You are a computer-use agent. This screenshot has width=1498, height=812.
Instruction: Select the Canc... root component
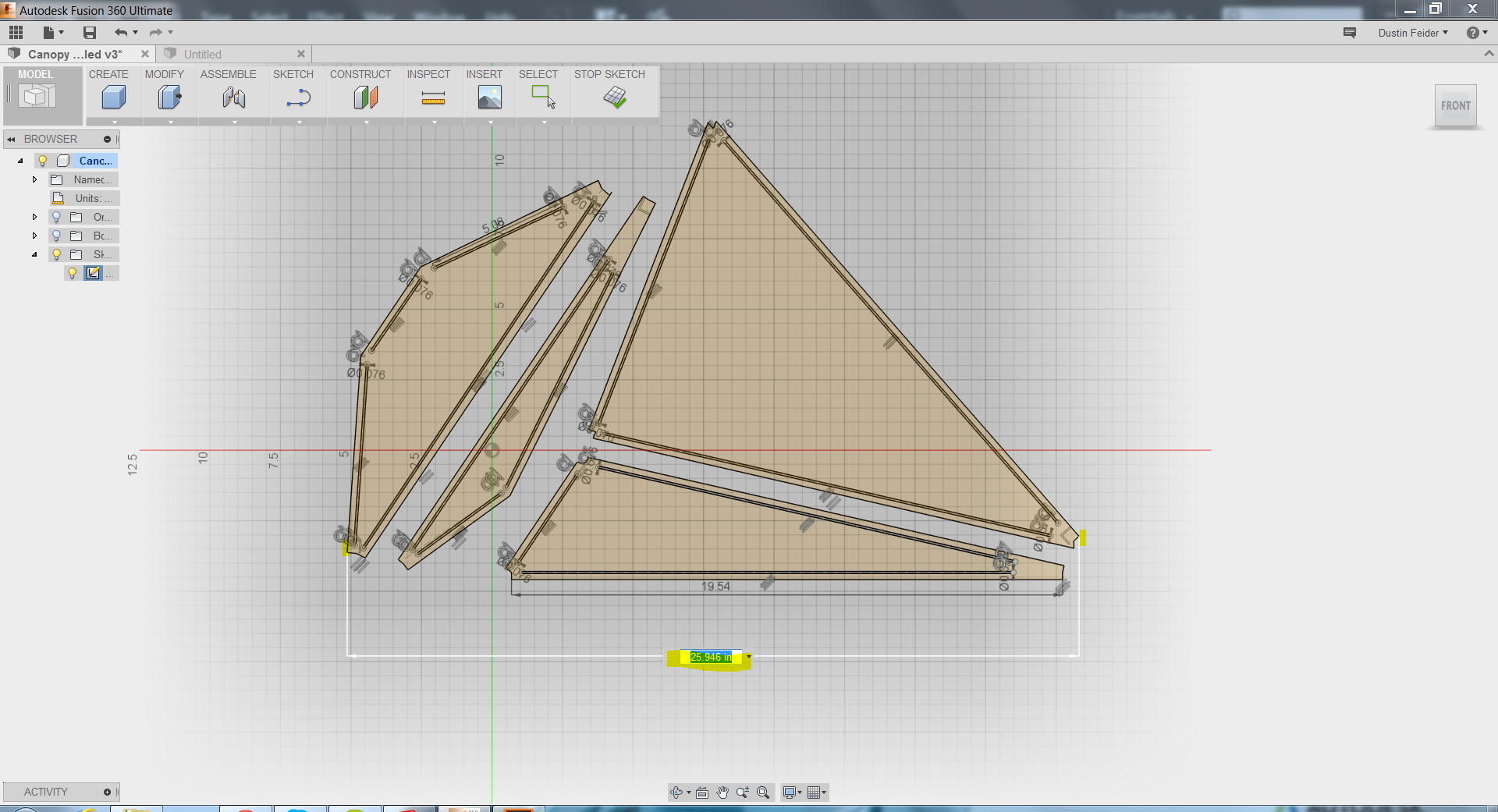tap(96, 161)
